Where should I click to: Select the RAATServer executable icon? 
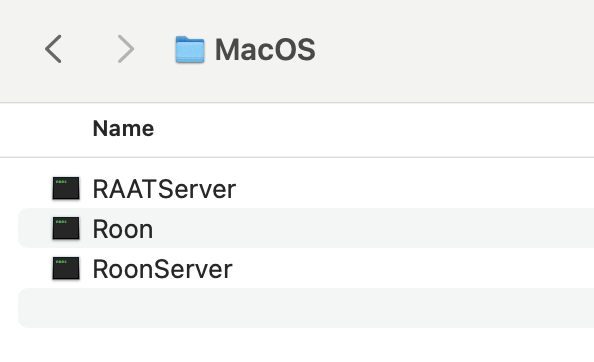66,188
